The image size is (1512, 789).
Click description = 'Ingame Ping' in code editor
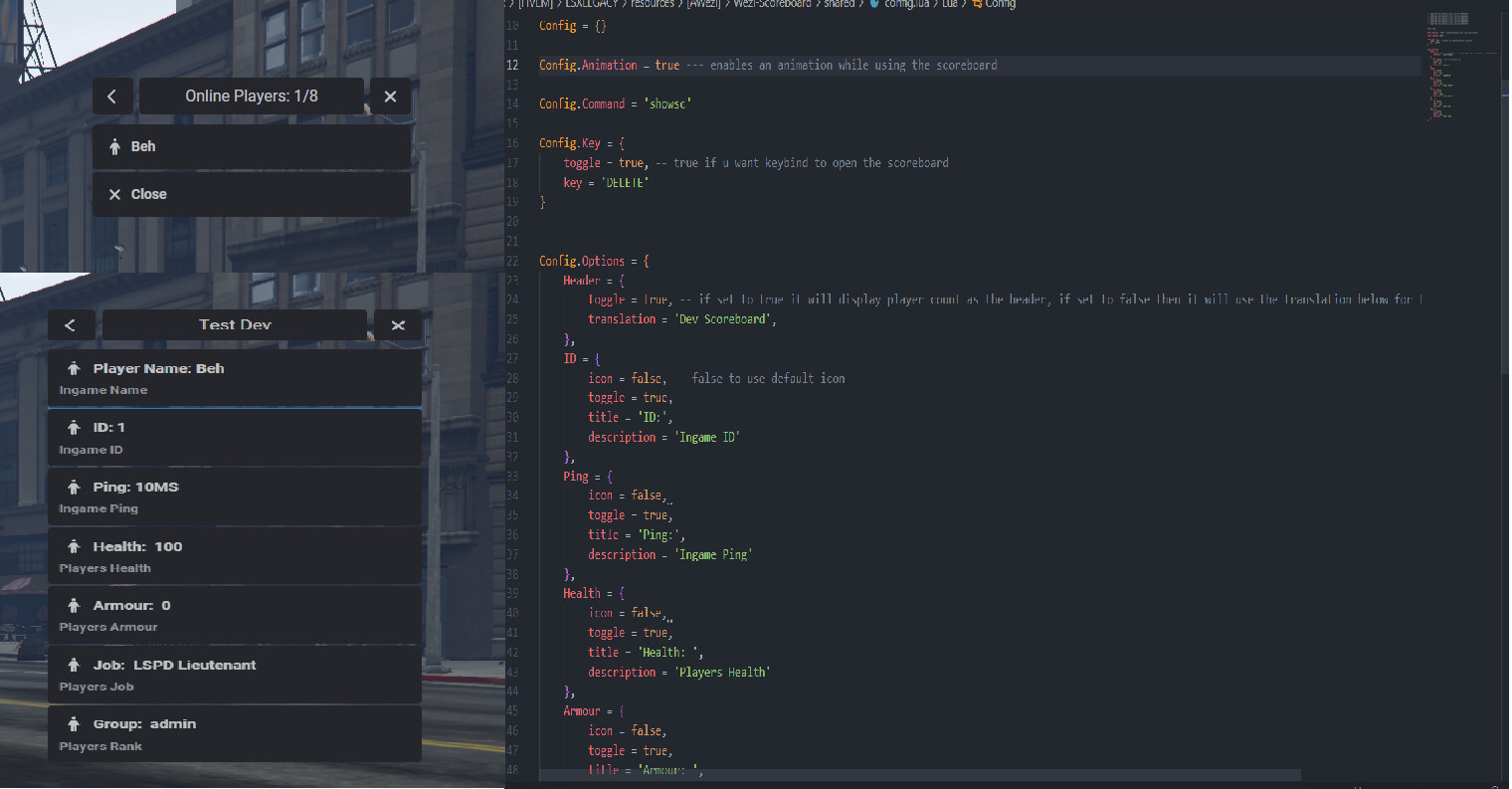click(670, 555)
